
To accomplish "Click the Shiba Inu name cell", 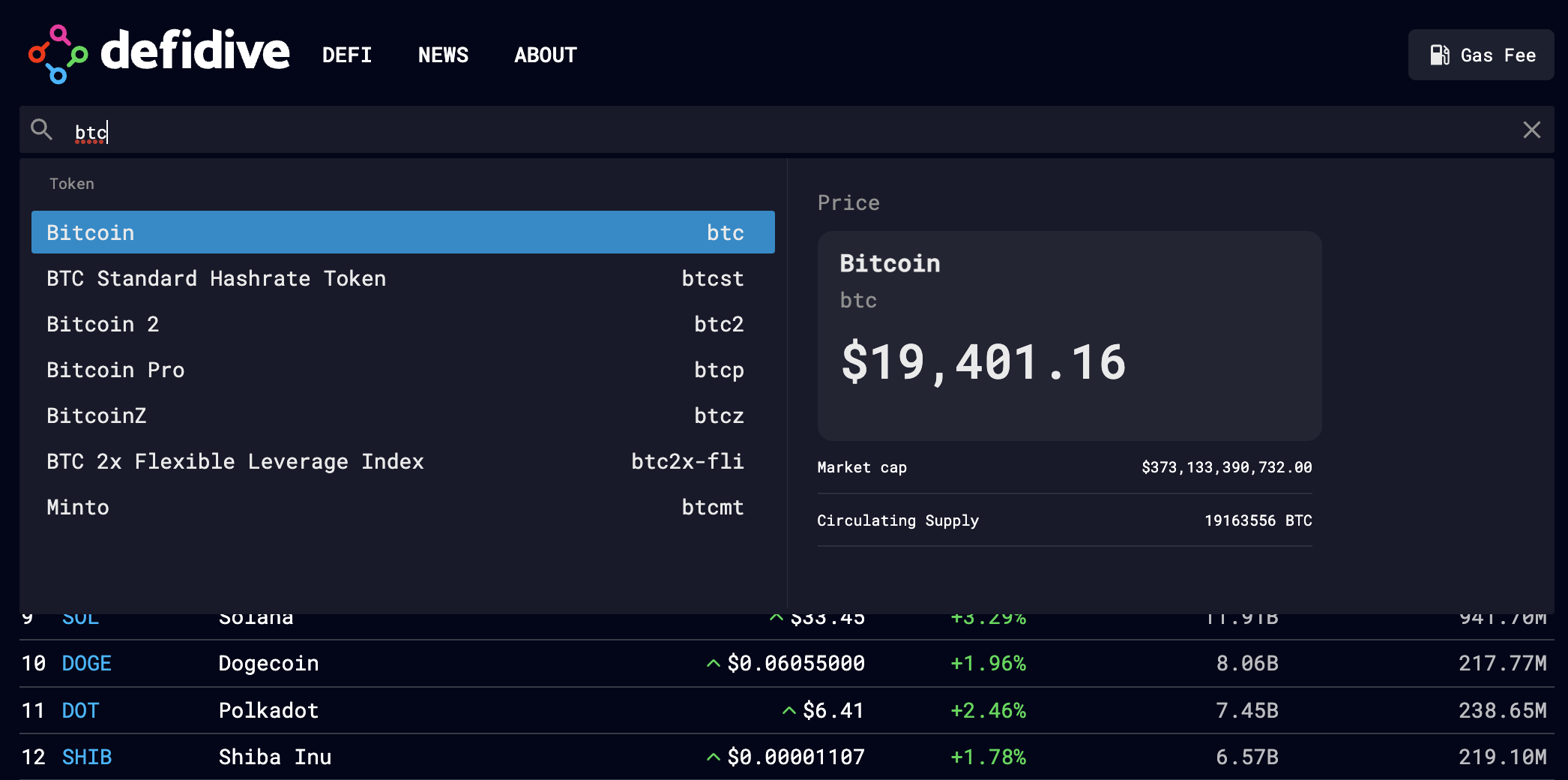I will click(x=275, y=757).
